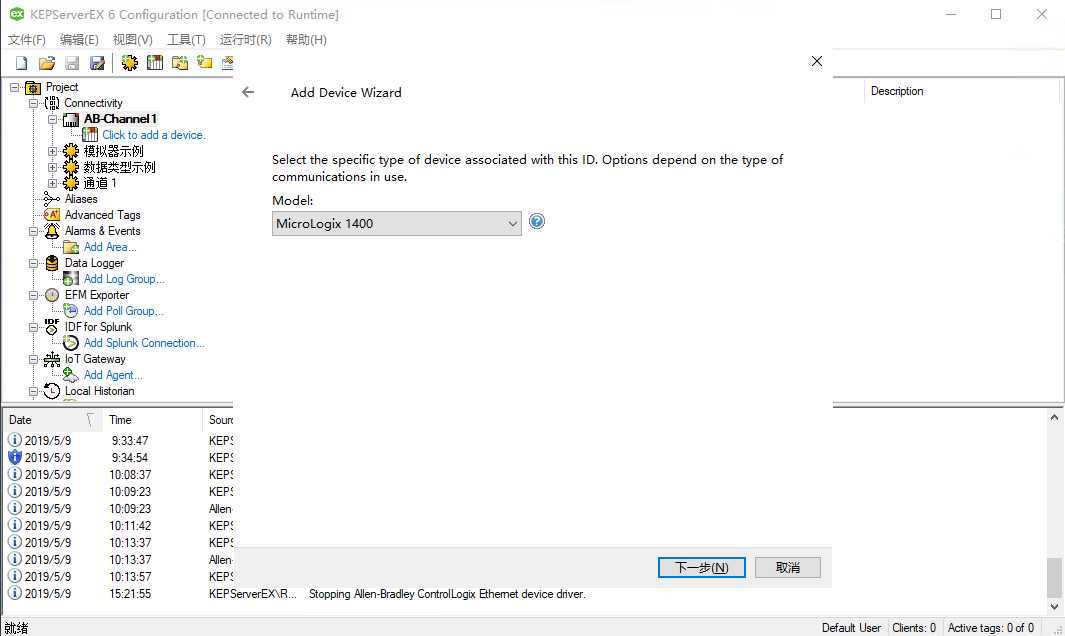Collapse the Alarms & Events node
Viewport: 1065px width, 636px height.
point(33,231)
